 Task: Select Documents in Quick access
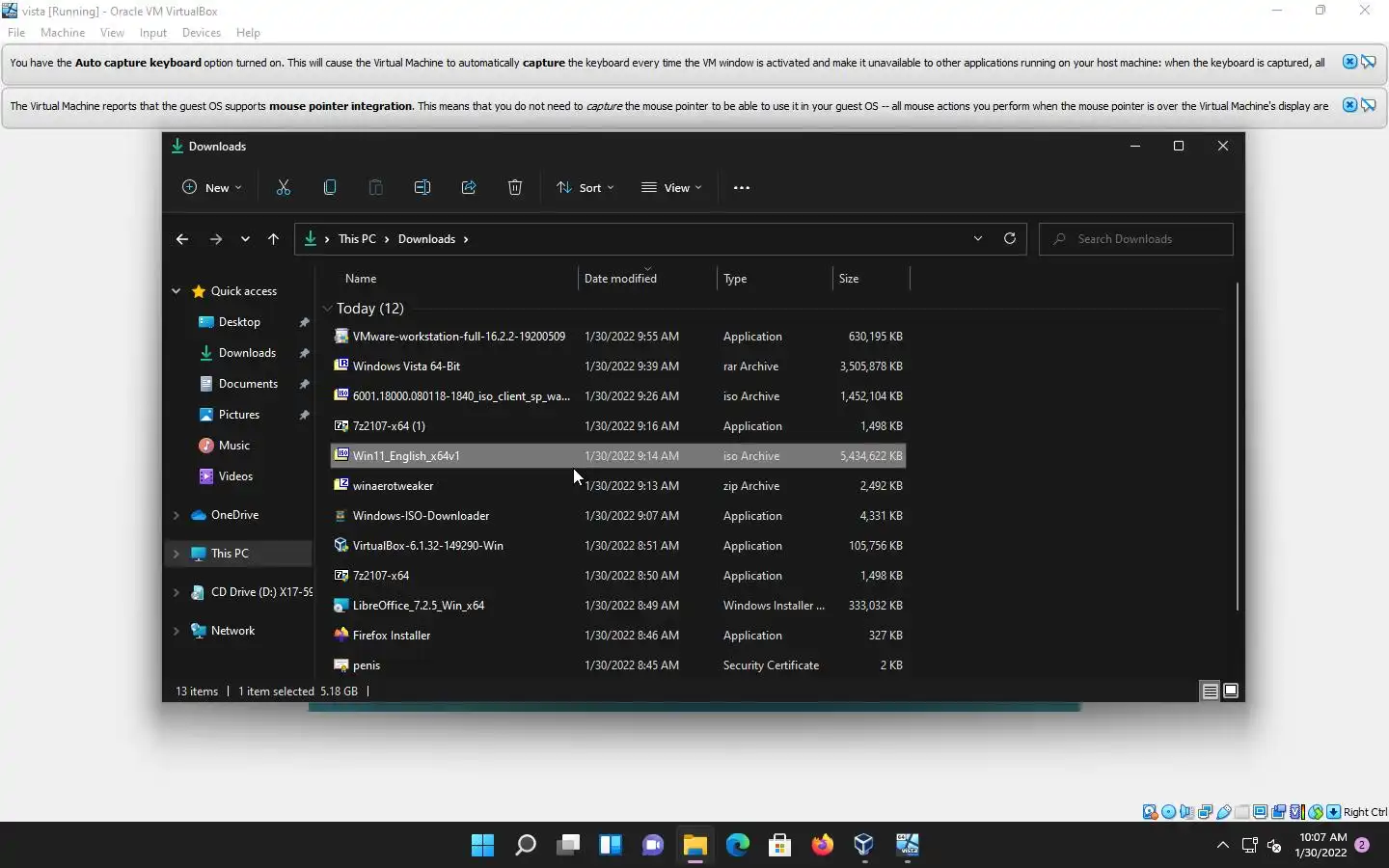pyautogui.click(x=248, y=384)
